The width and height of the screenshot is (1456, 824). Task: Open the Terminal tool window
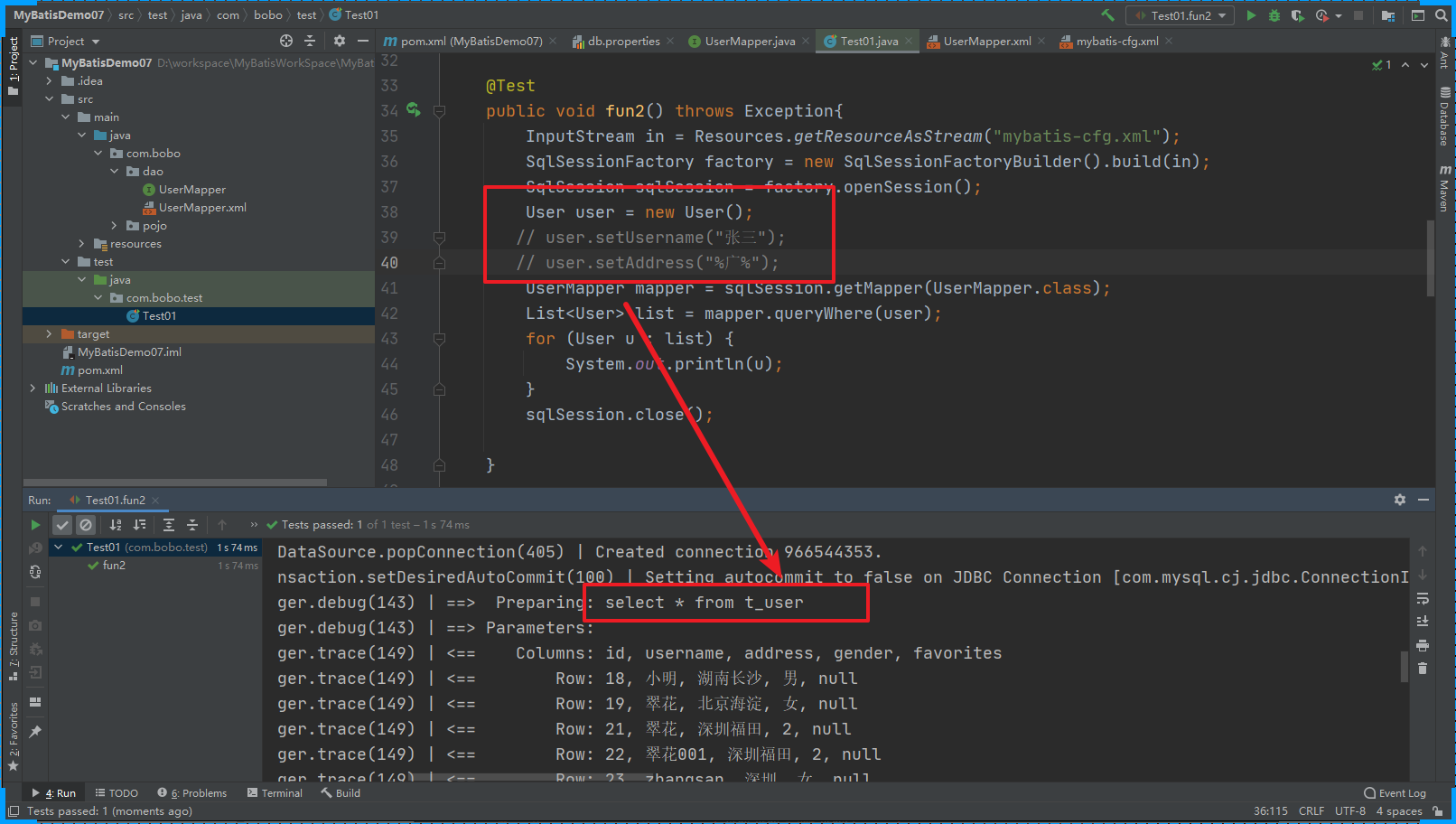click(275, 793)
